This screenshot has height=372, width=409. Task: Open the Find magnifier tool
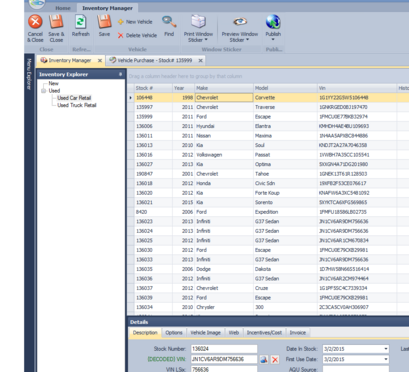[169, 22]
